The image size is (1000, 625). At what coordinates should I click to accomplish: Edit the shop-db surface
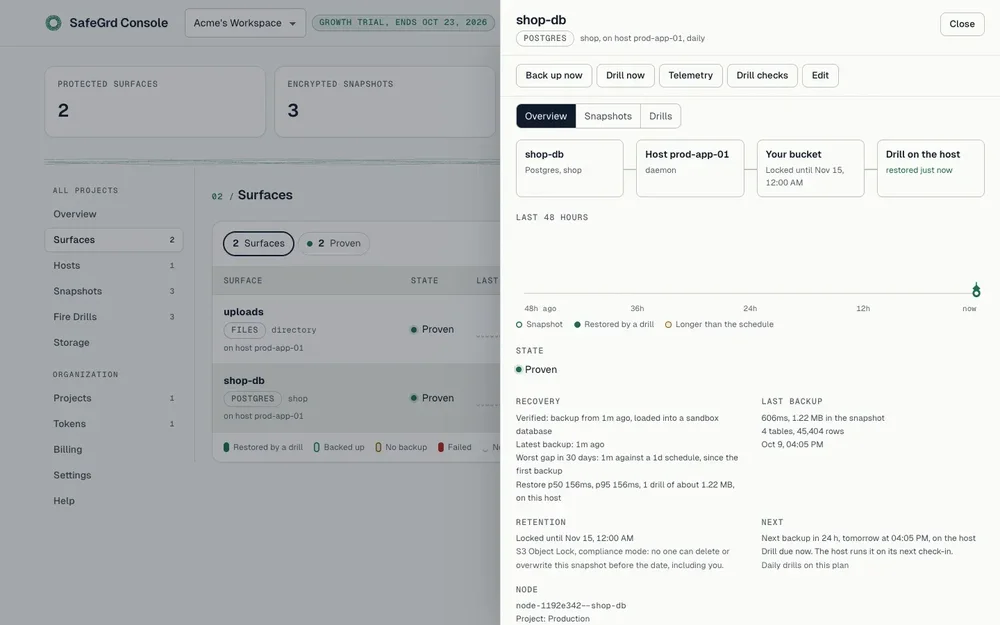click(x=820, y=75)
